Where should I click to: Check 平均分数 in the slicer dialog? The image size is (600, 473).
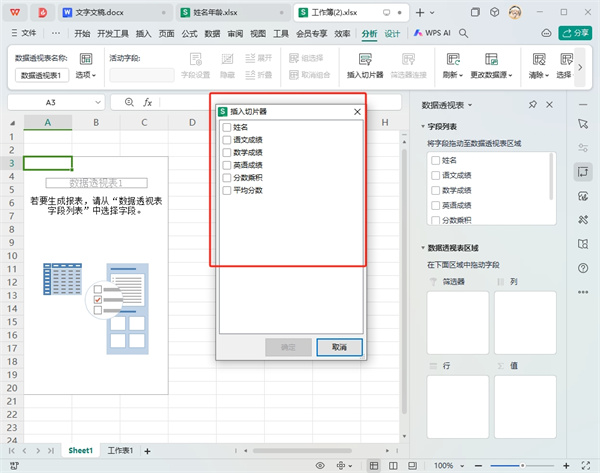point(227,190)
